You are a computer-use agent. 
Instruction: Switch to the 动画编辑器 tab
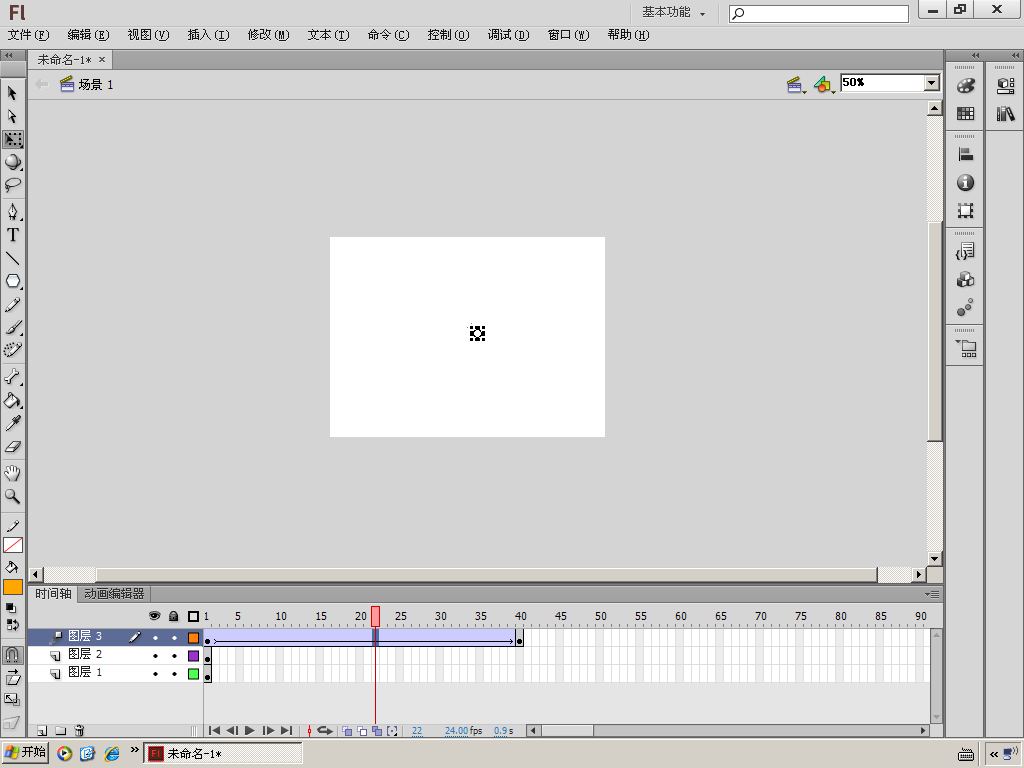(114, 594)
